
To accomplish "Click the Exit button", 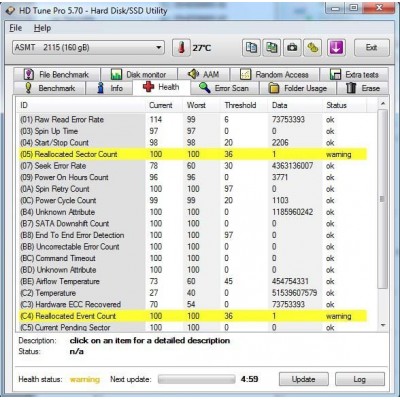I will coord(371,48).
